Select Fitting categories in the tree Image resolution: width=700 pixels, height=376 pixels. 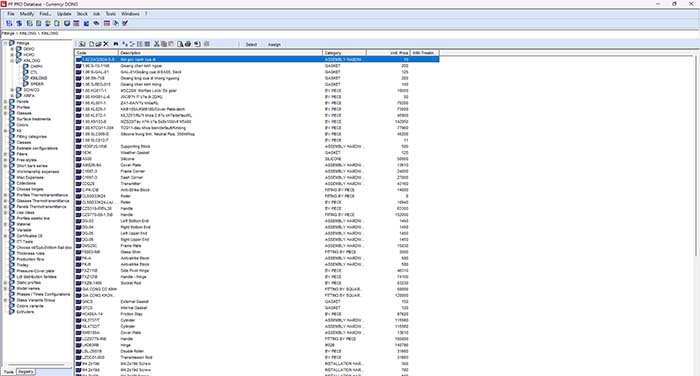[31, 137]
